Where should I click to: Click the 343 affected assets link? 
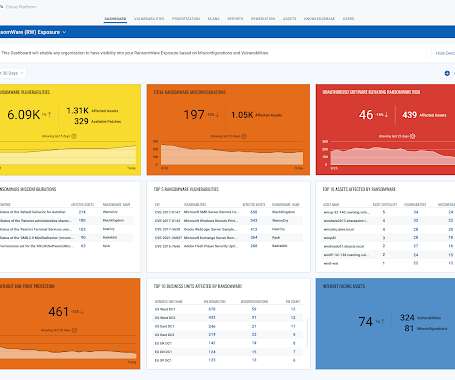[254, 221]
